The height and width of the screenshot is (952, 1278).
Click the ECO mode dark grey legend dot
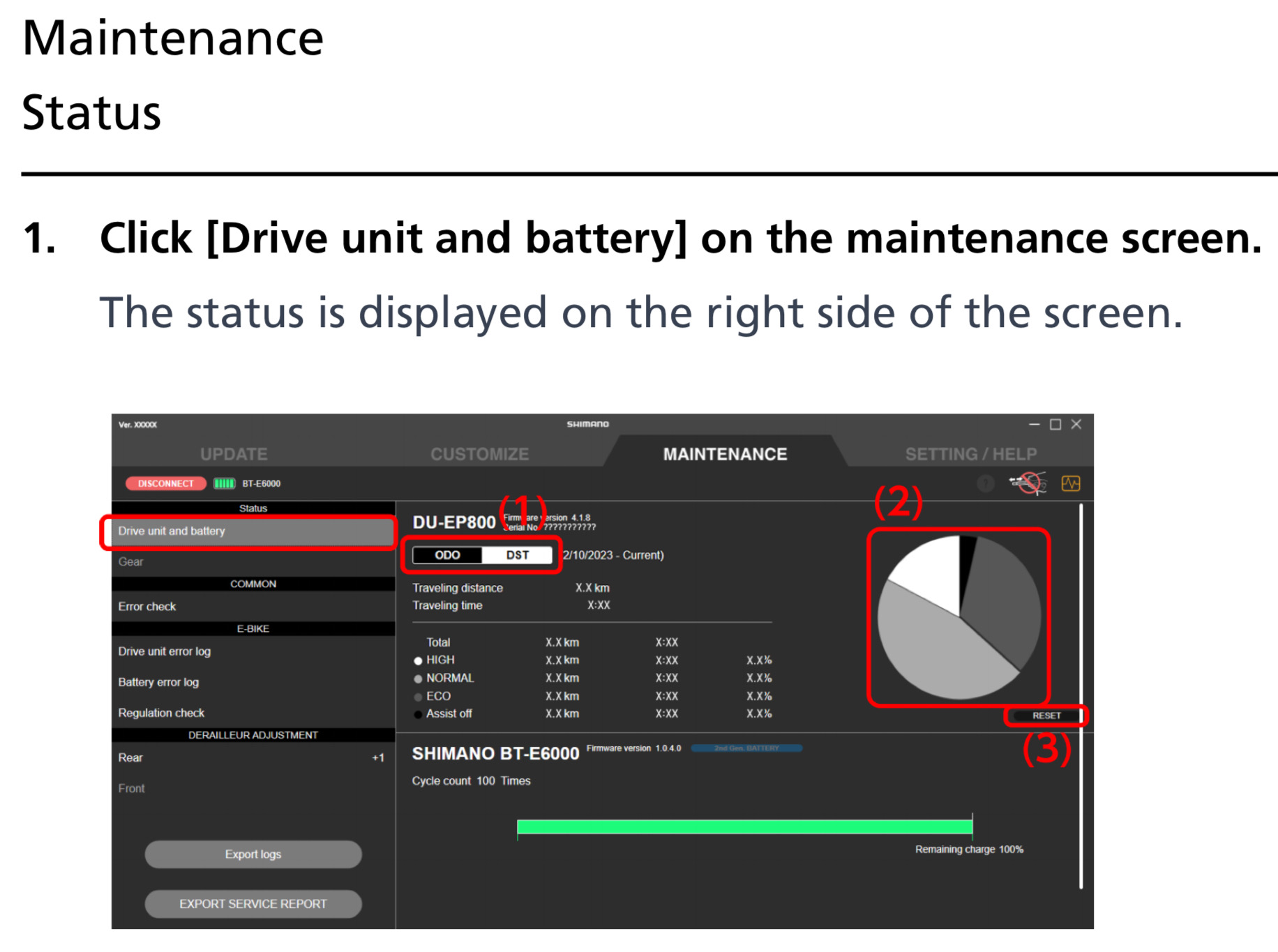click(418, 697)
